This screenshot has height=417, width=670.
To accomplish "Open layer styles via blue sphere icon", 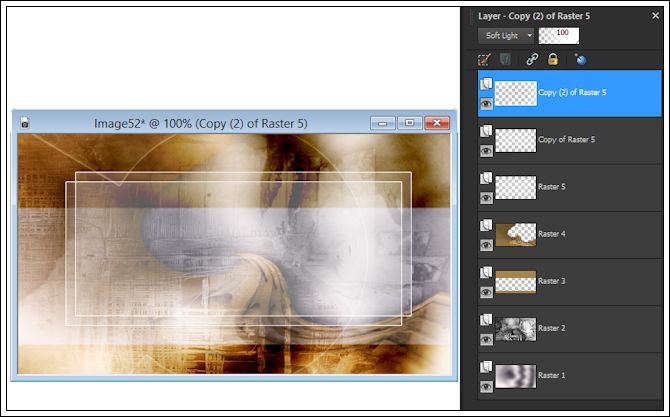I will (580, 59).
